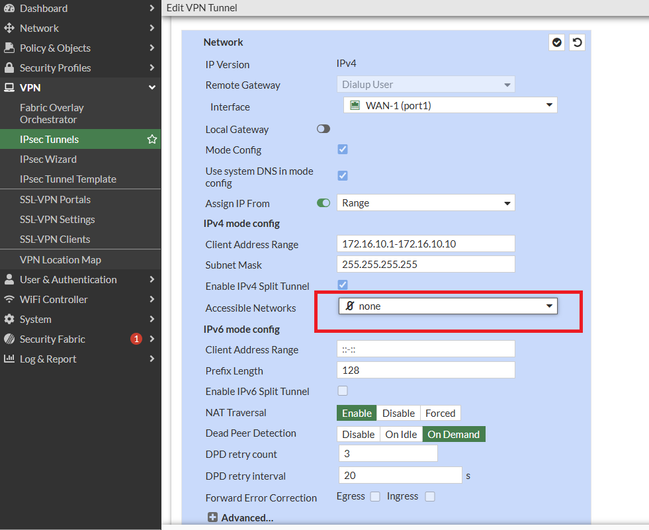Image resolution: width=649 pixels, height=530 pixels.
Task: Click the plus icon beside Advanced
Action: (212, 517)
